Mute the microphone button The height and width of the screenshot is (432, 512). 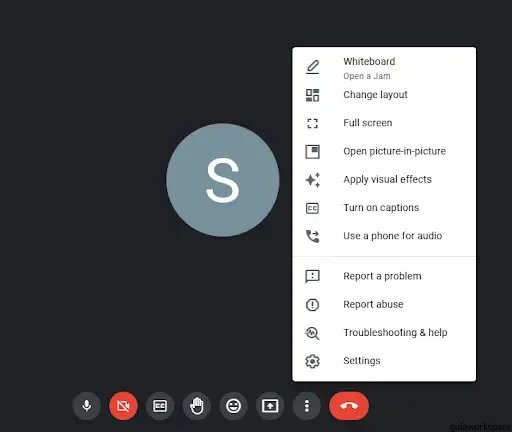coord(87,406)
